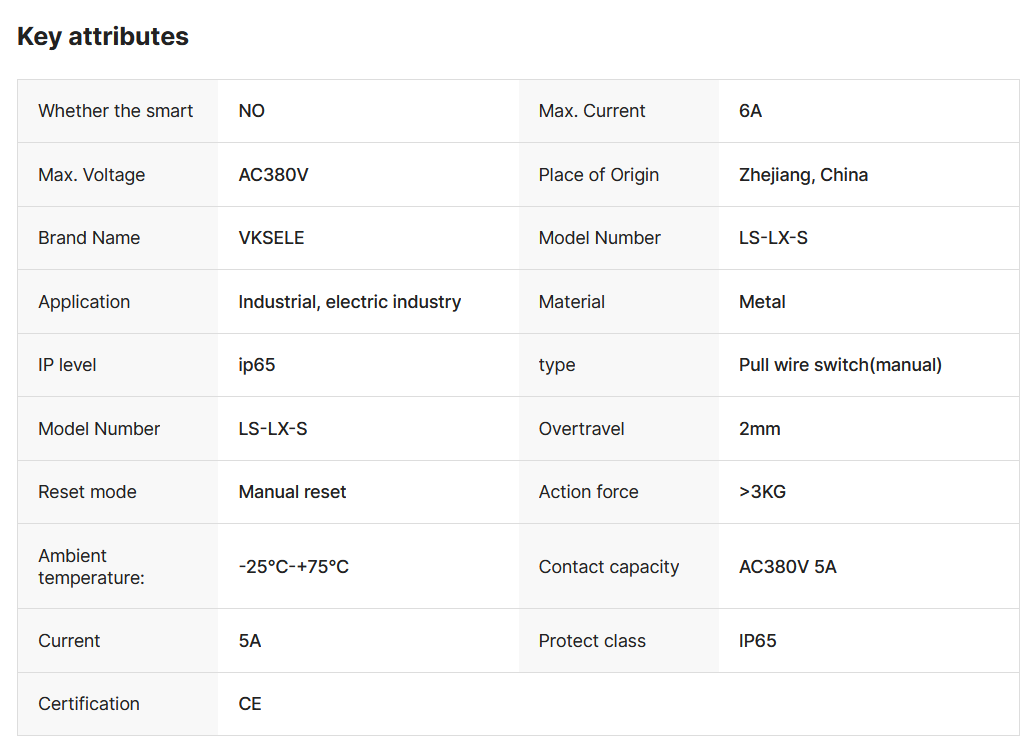Click the 2mm overtravel value

pyautogui.click(x=759, y=429)
